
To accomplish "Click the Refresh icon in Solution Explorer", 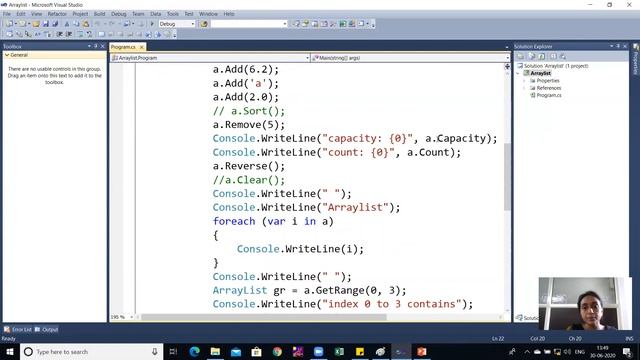I will pos(542,56).
